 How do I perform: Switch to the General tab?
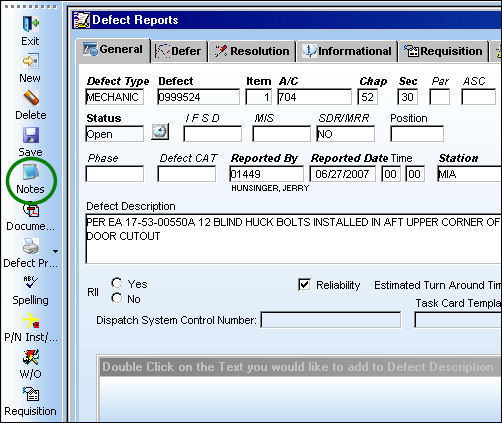(x=113, y=50)
